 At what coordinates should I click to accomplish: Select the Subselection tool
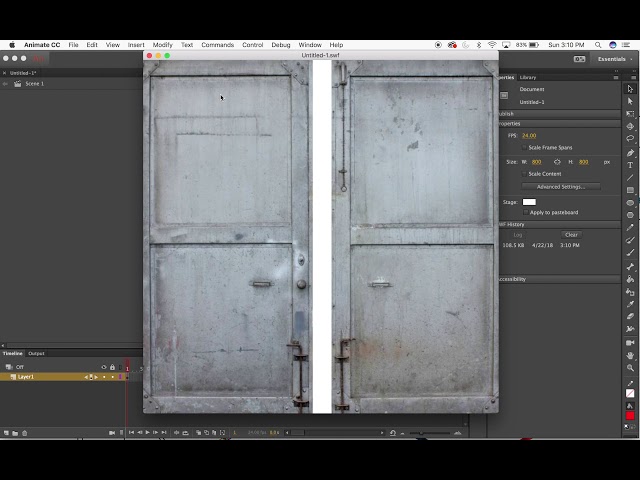[630, 101]
